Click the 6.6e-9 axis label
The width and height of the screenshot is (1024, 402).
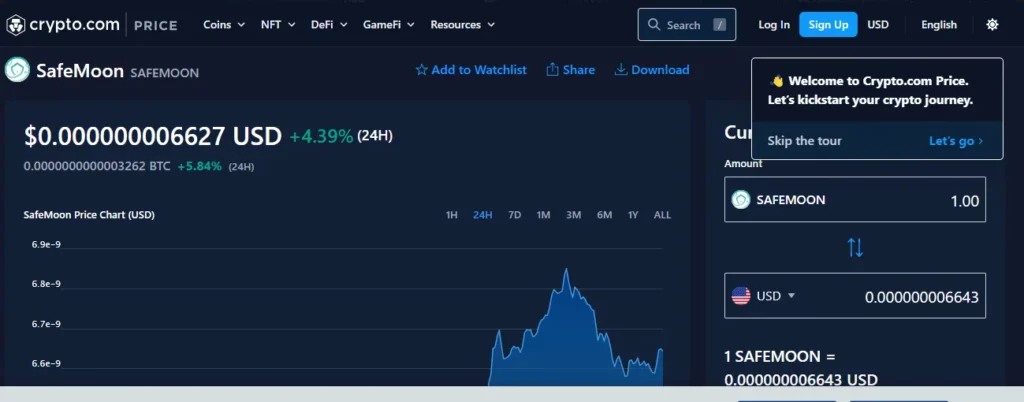click(x=46, y=363)
